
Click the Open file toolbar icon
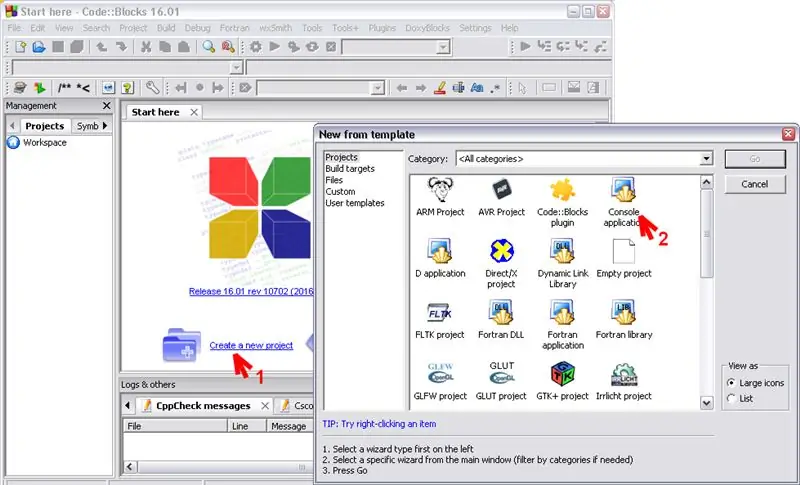point(39,47)
